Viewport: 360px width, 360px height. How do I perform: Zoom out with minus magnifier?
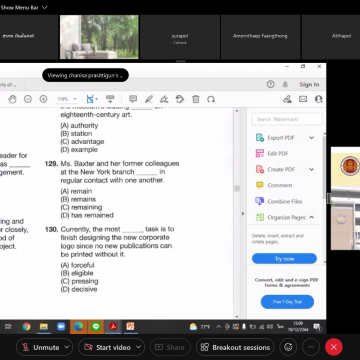pos(28,99)
